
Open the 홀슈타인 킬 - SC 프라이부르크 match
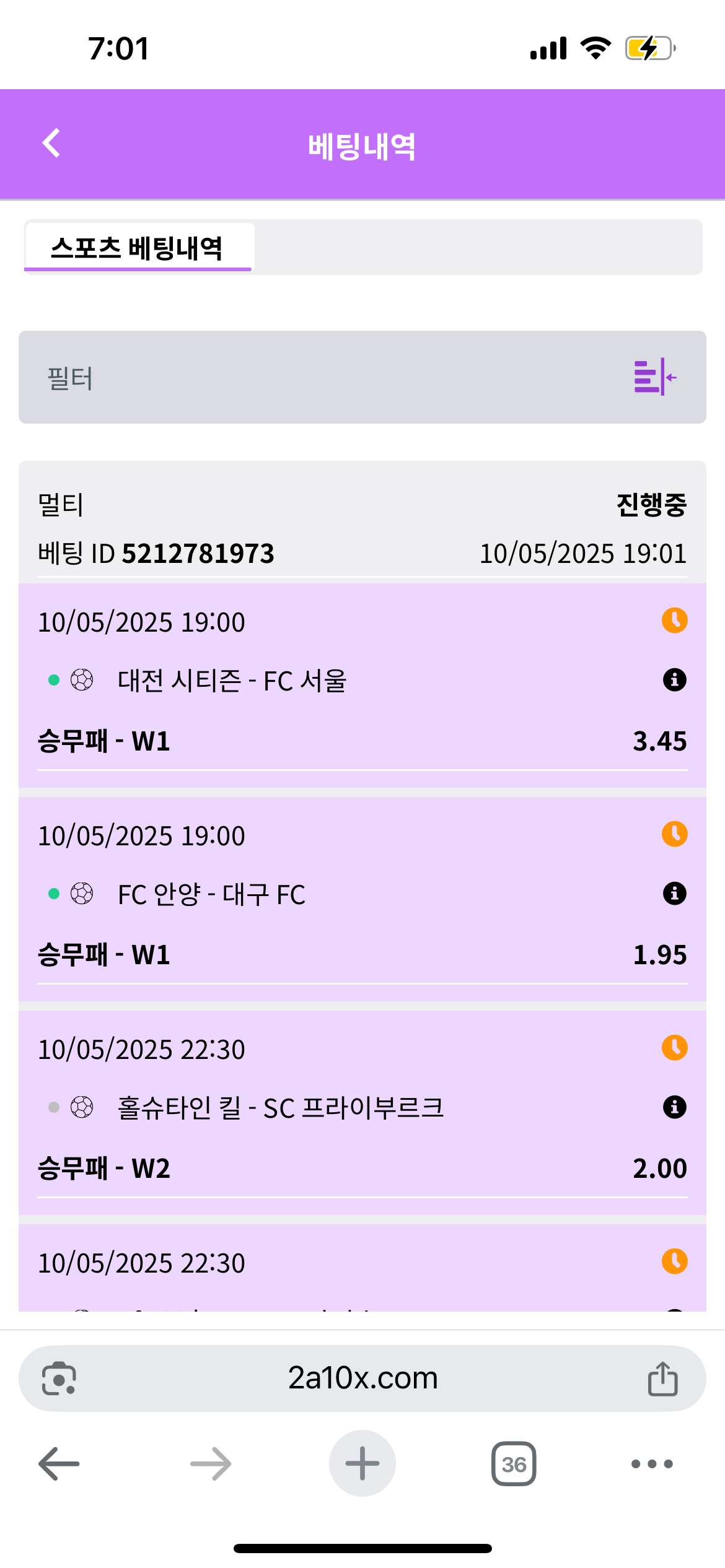[x=280, y=1108]
